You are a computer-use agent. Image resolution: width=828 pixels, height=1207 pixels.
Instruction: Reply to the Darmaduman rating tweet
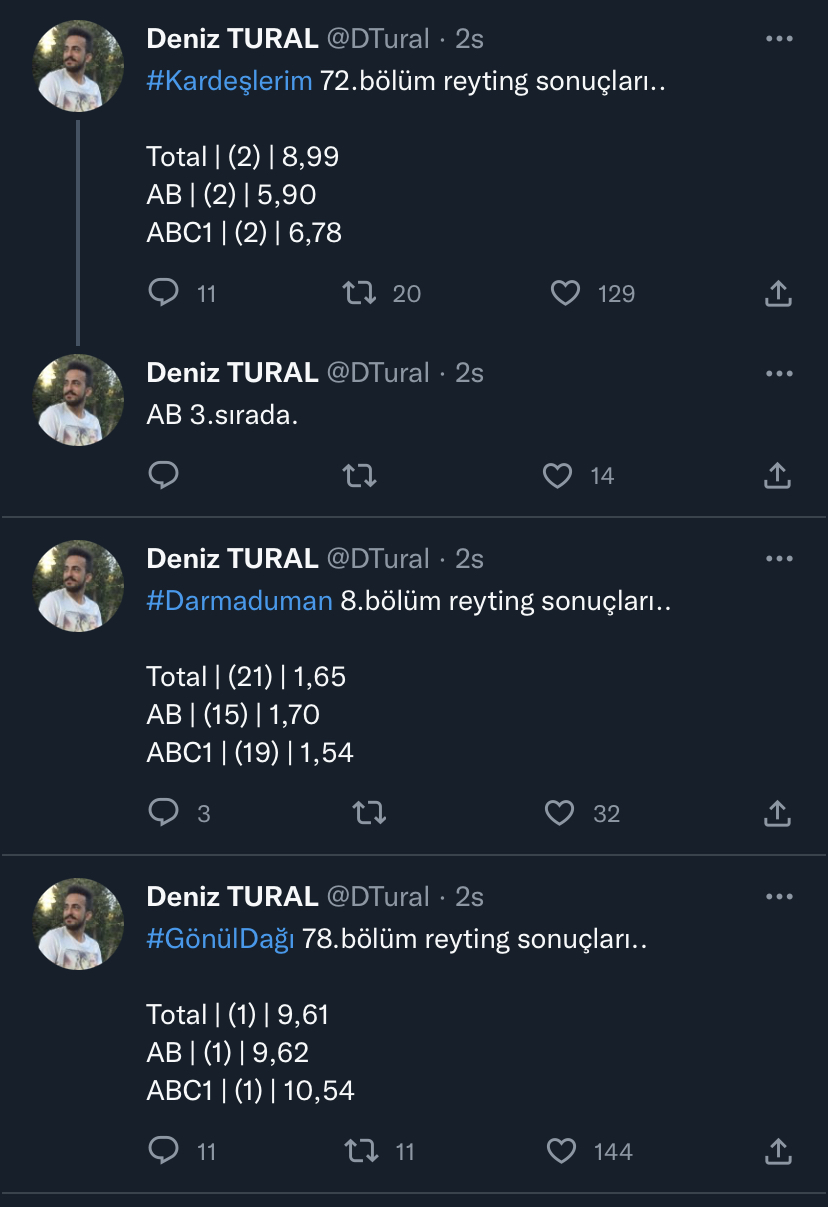coord(163,812)
